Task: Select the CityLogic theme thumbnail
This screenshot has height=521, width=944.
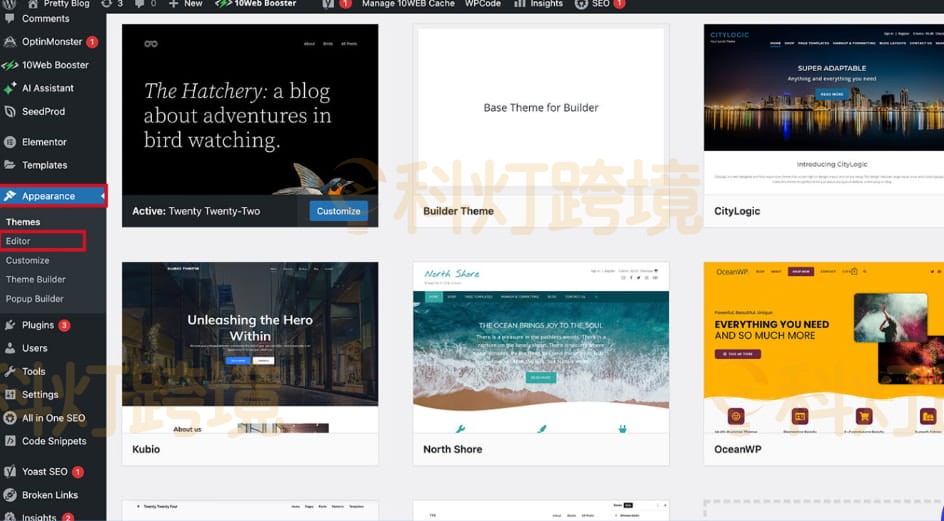Action: point(824,110)
